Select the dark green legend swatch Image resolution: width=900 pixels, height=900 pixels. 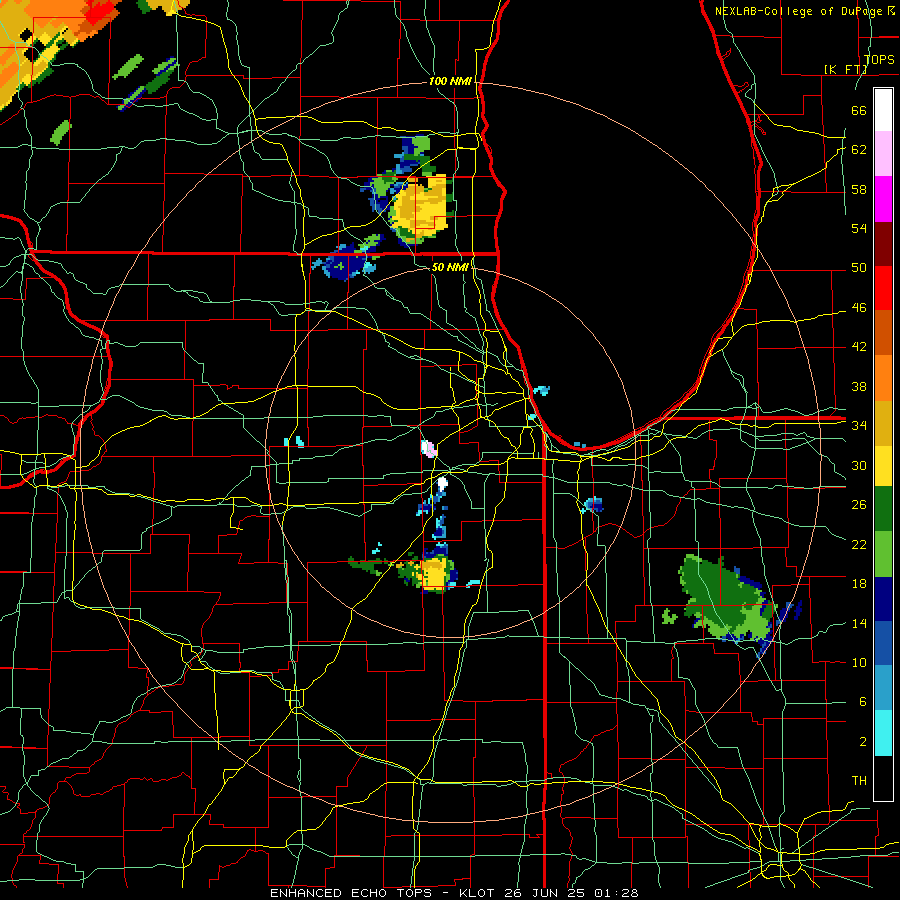883,509
